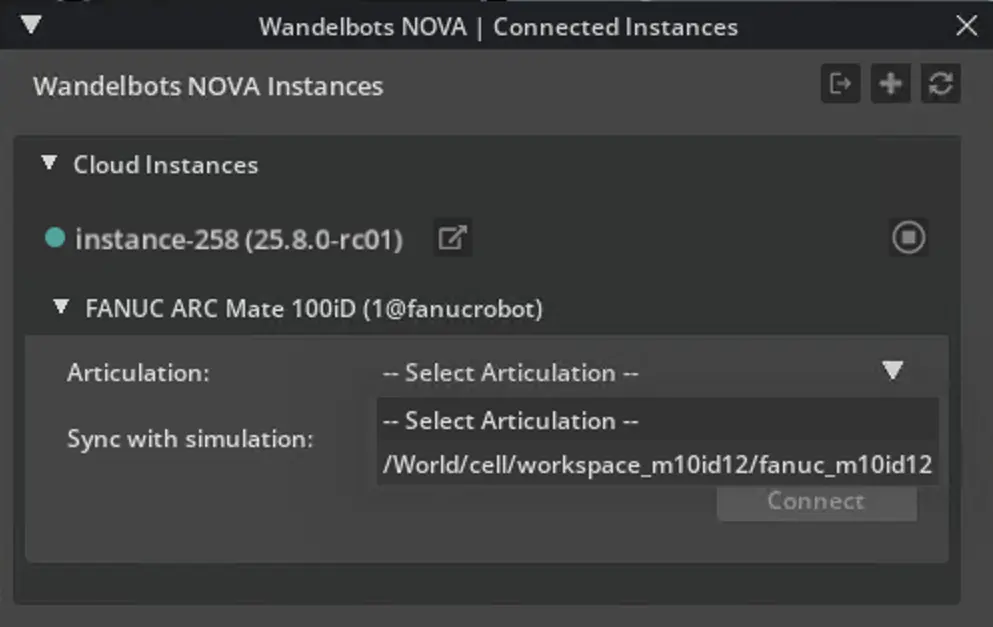Toggle the Articulation dropdown arrow

click(x=893, y=371)
